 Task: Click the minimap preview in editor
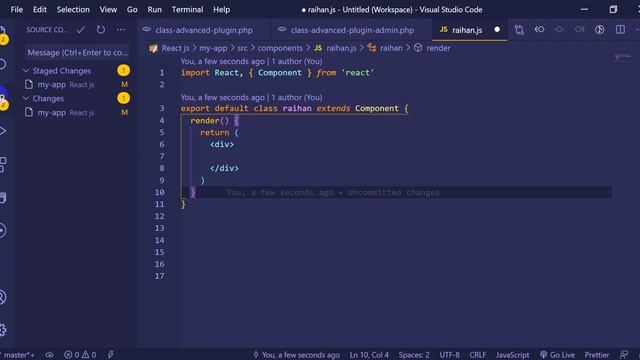point(622,57)
